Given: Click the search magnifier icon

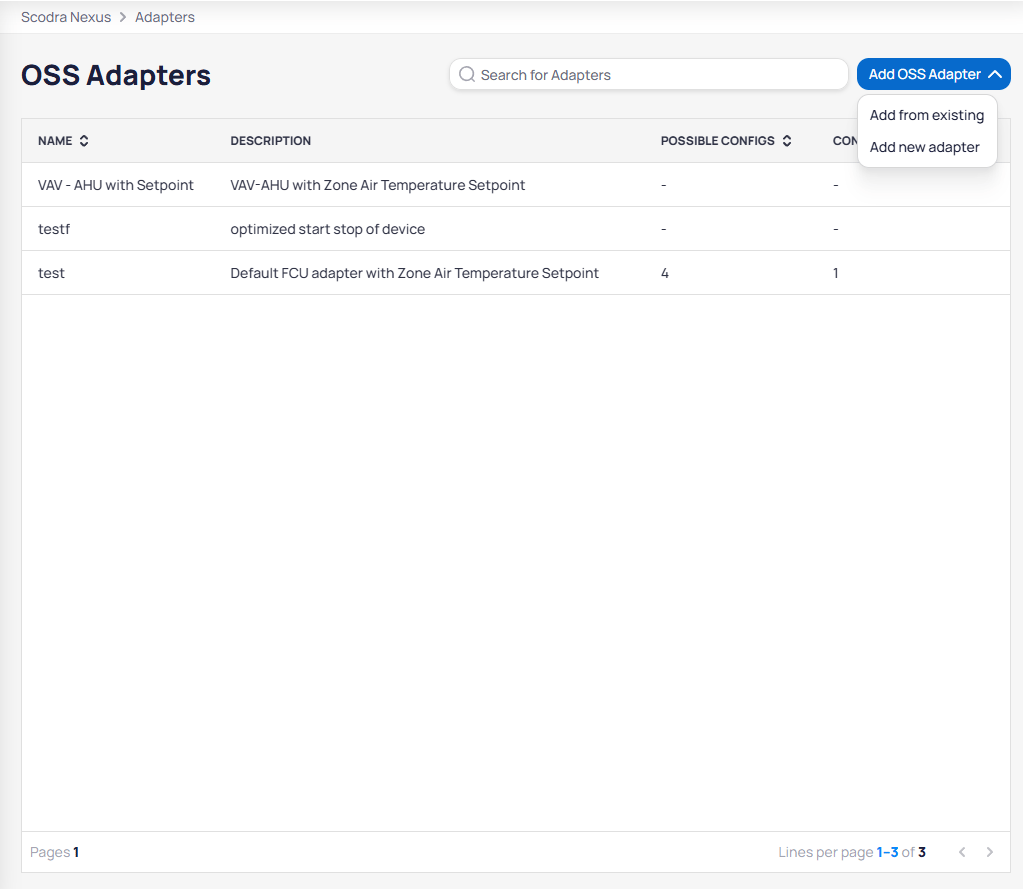Looking at the screenshot, I should click(466, 74).
